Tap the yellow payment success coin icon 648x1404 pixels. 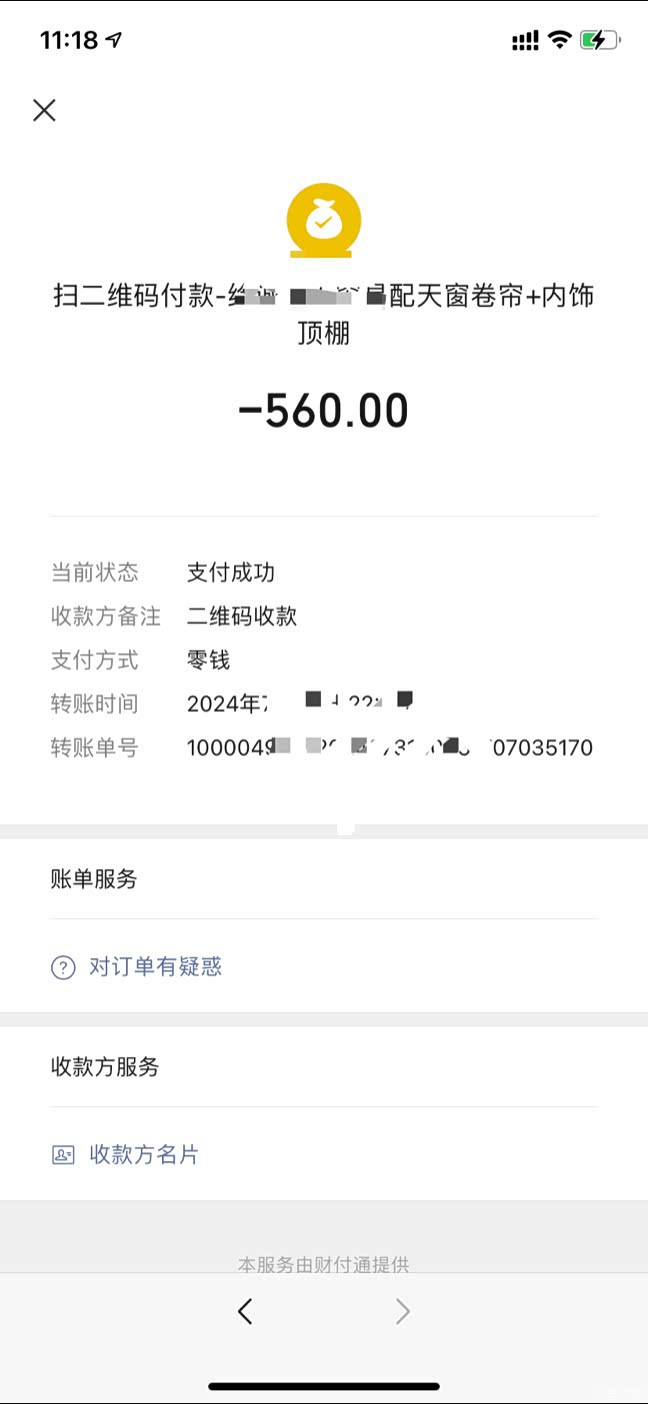click(323, 221)
